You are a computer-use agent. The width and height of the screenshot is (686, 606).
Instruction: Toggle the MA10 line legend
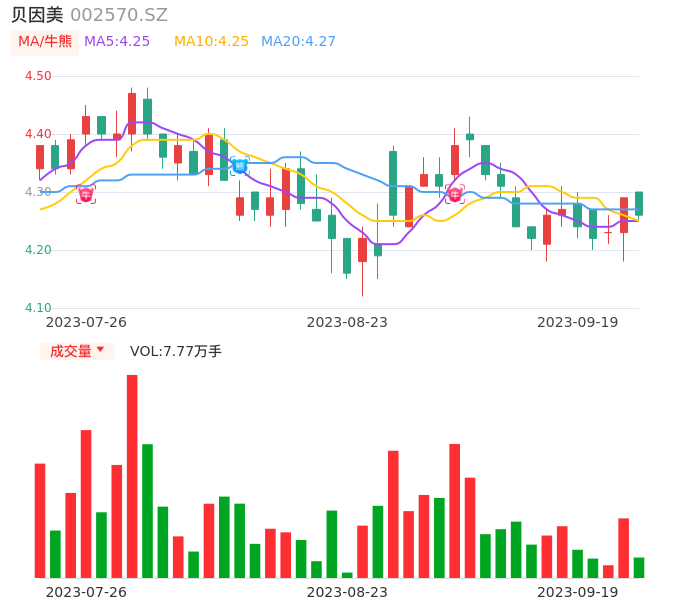[211, 42]
